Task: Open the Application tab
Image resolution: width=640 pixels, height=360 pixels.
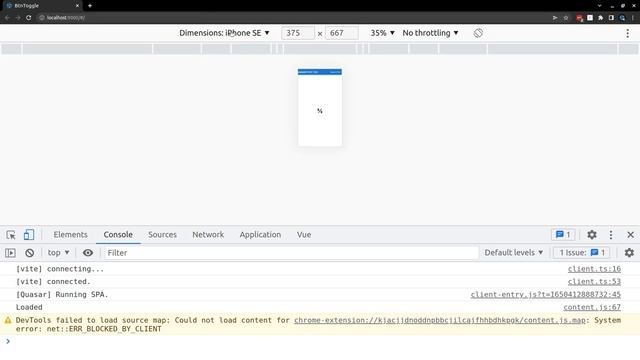Action: coord(260,235)
